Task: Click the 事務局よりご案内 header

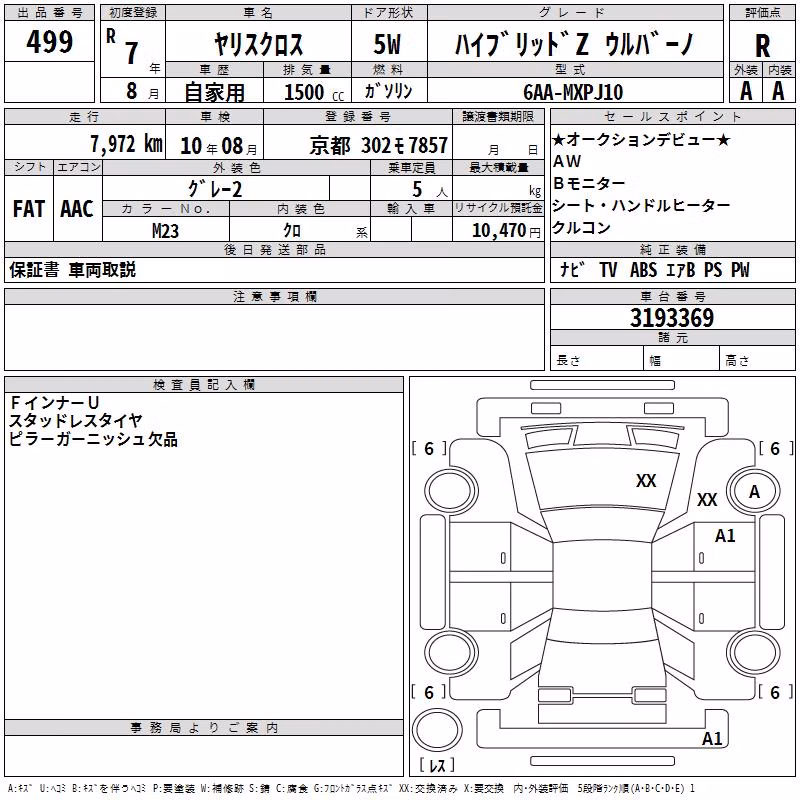Action: [204, 728]
